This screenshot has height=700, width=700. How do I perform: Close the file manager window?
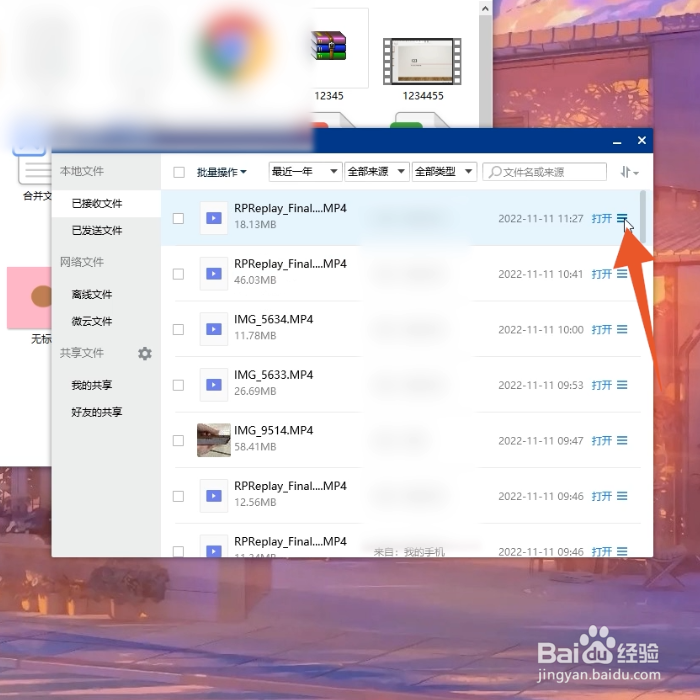642,141
